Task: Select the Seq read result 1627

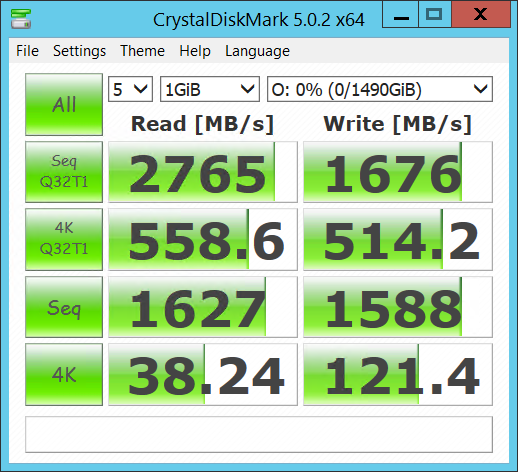Action: [x=203, y=307]
